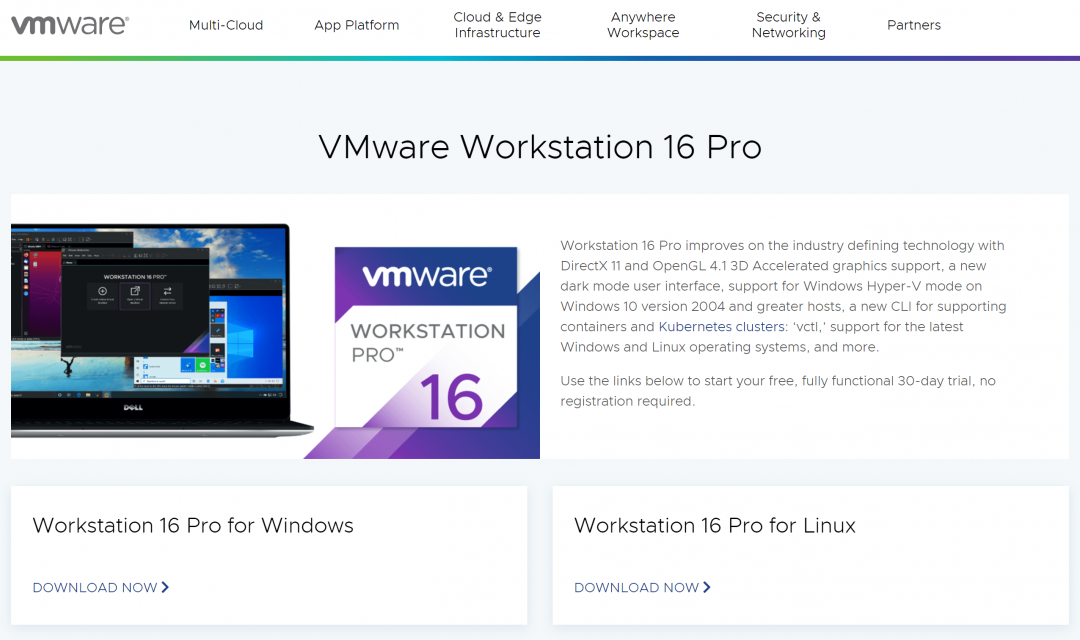Click the chevron arrow beside Windows DOWNLOAD NOW
This screenshot has width=1080, height=640.
pos(165,588)
